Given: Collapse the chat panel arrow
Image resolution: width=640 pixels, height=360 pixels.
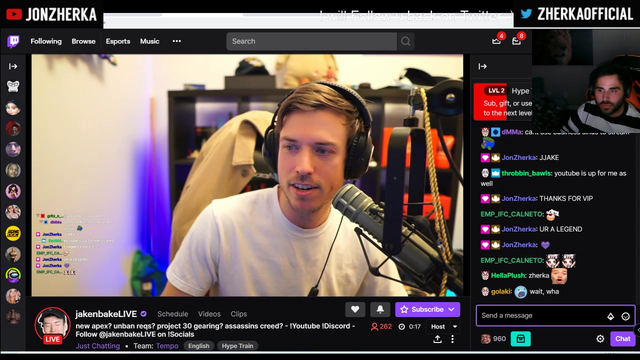Looking at the screenshot, I should [482, 66].
